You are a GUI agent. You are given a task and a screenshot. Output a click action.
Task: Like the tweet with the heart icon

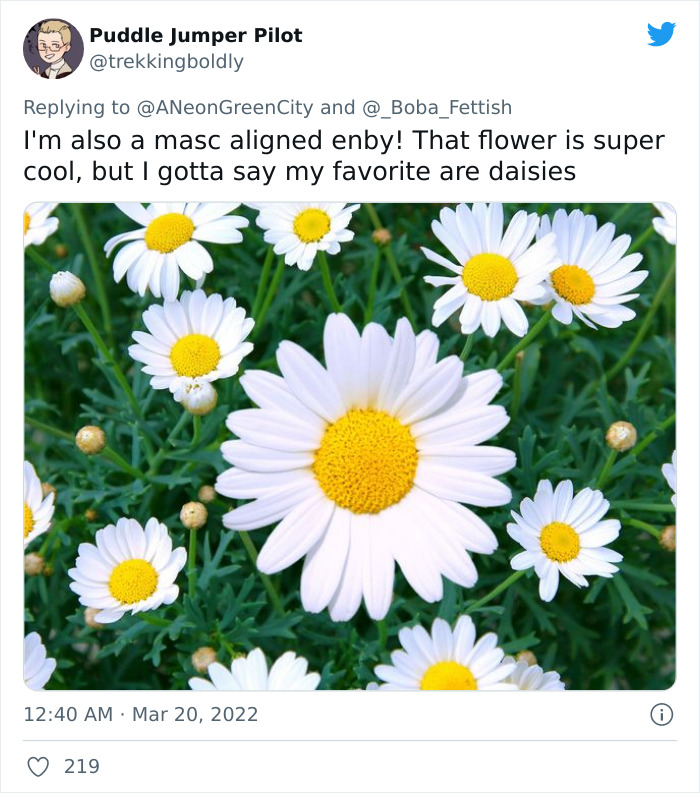point(38,767)
